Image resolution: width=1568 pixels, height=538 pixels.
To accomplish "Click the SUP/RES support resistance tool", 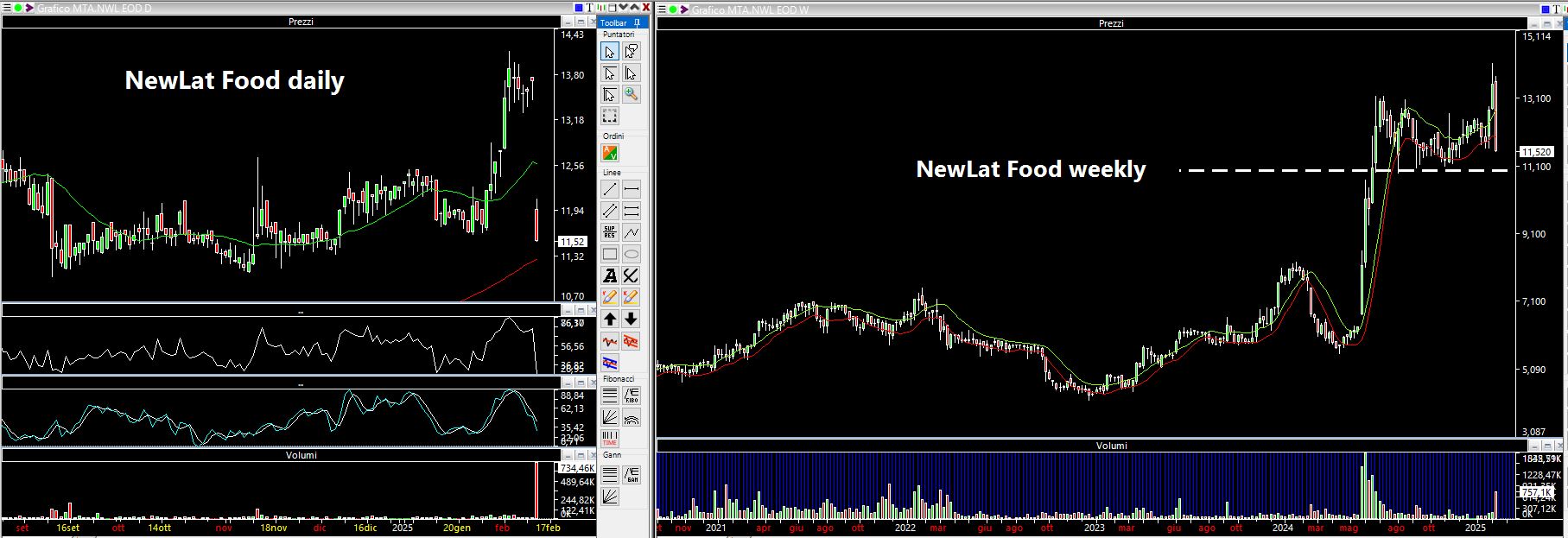I will pyautogui.click(x=610, y=232).
